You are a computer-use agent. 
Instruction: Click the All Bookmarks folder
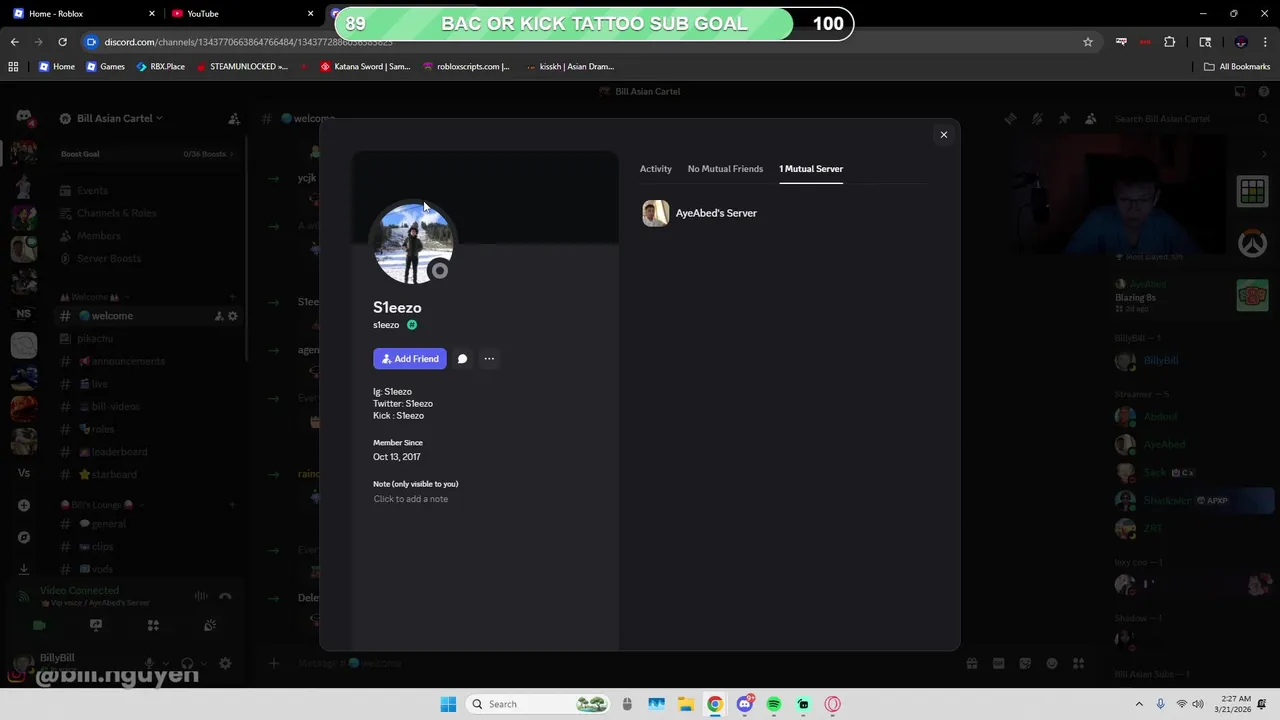pyautogui.click(x=1237, y=67)
